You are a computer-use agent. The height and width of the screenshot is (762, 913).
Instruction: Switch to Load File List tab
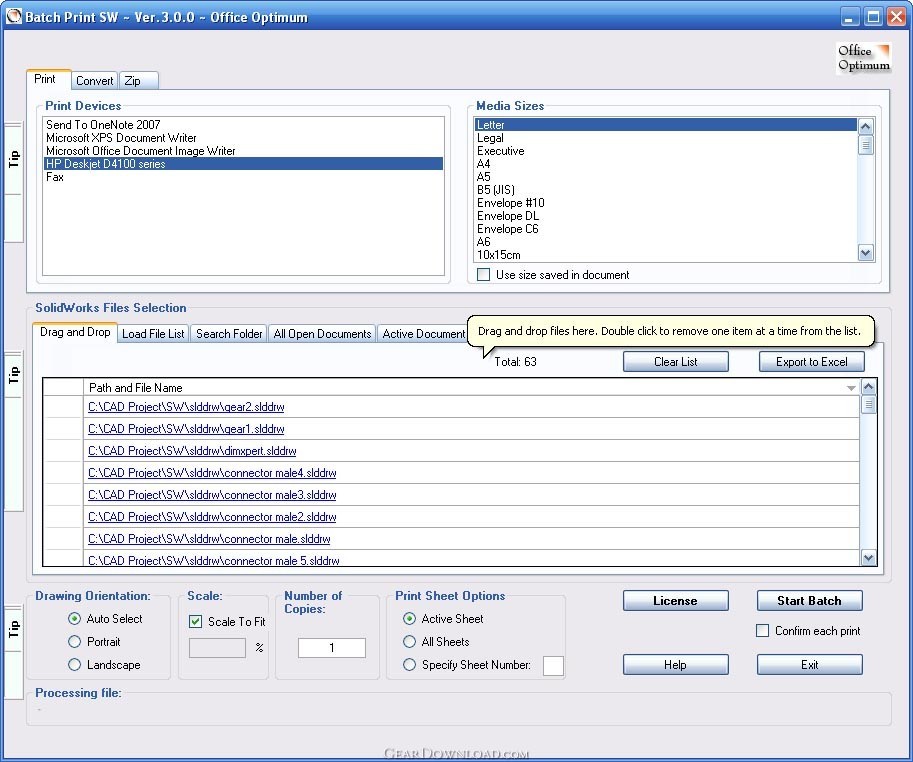pyautogui.click(x=153, y=334)
